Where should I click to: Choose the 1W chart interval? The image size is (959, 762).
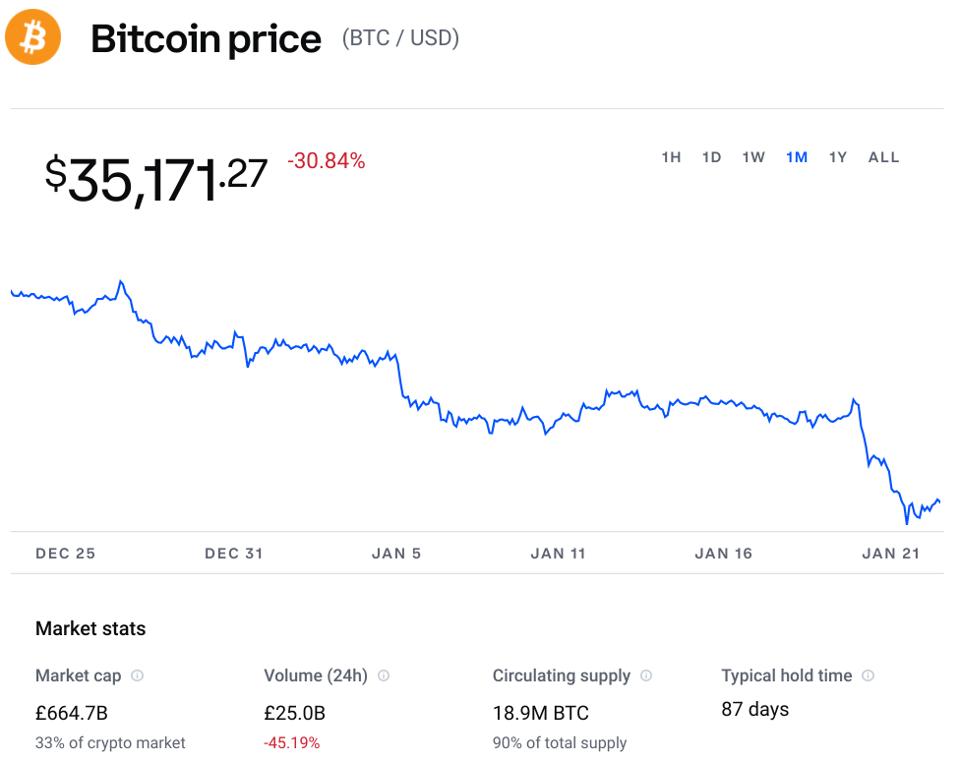pyautogui.click(x=753, y=157)
